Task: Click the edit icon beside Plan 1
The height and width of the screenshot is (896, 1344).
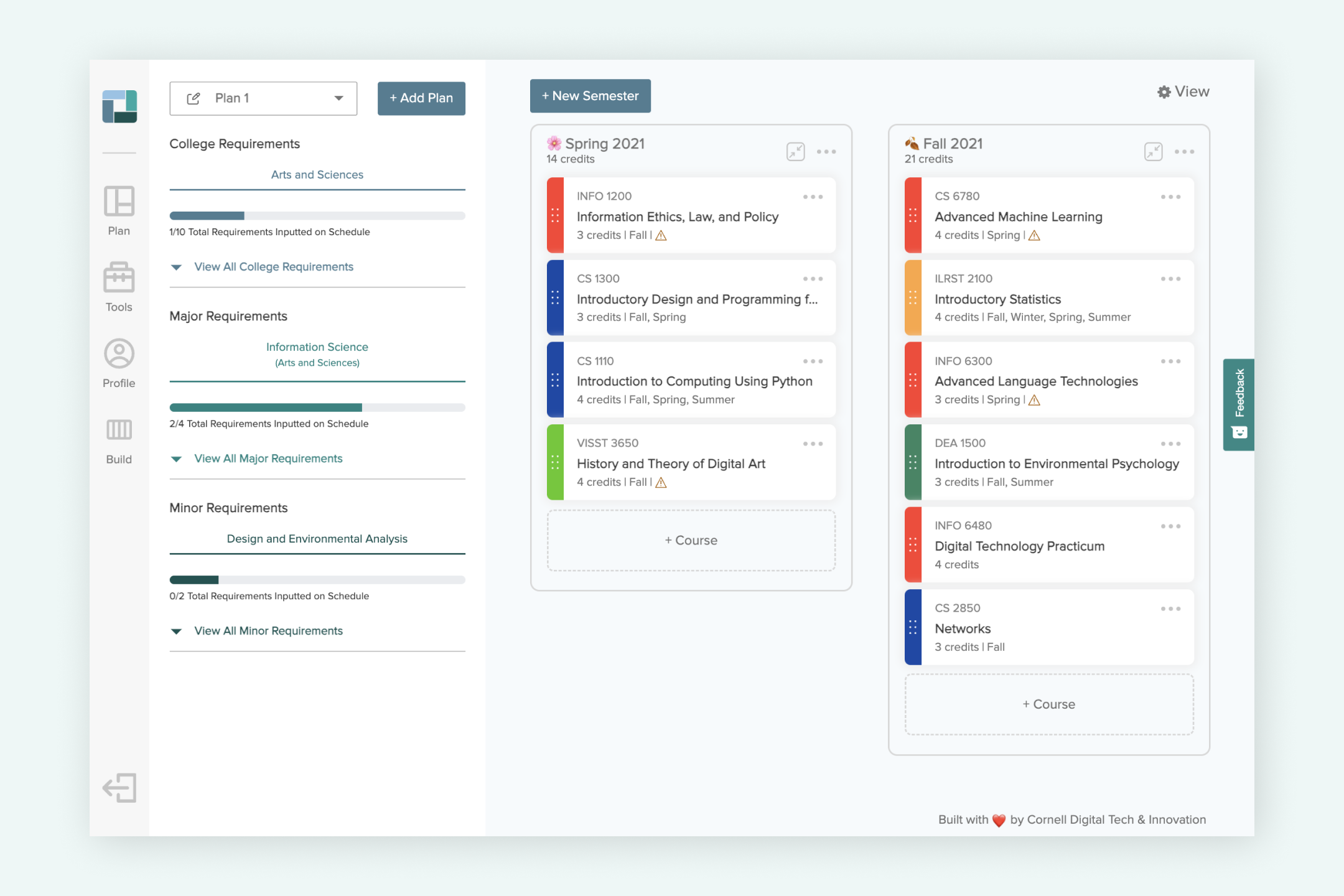Action: (194, 98)
